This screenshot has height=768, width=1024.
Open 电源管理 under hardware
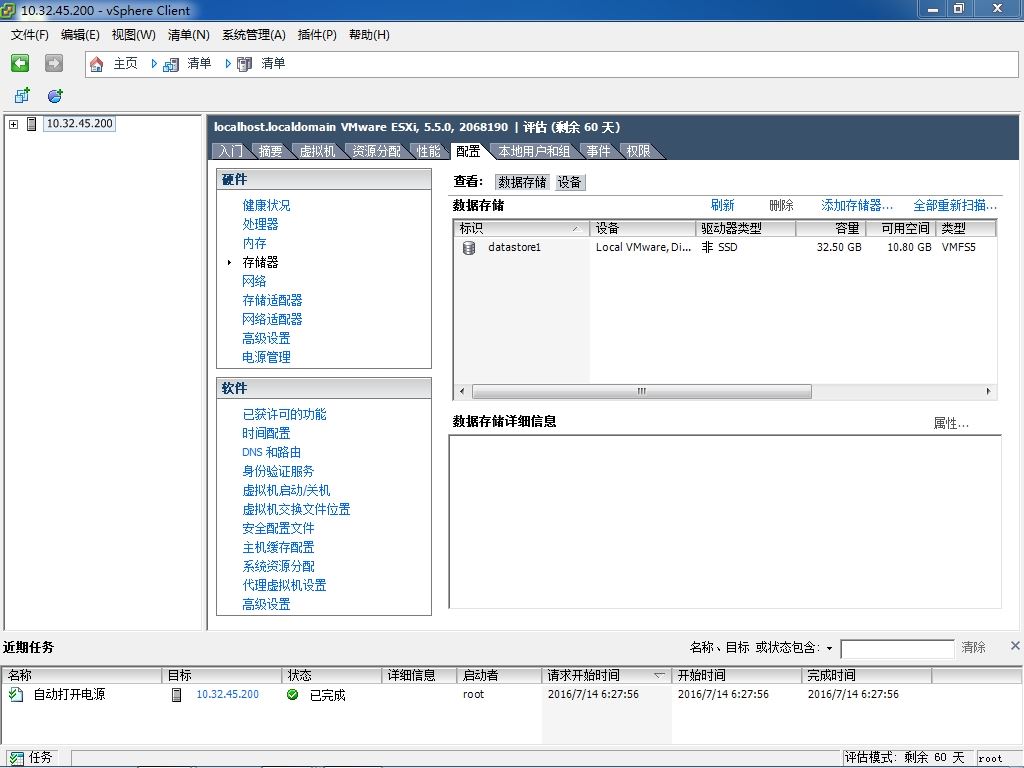(x=266, y=357)
